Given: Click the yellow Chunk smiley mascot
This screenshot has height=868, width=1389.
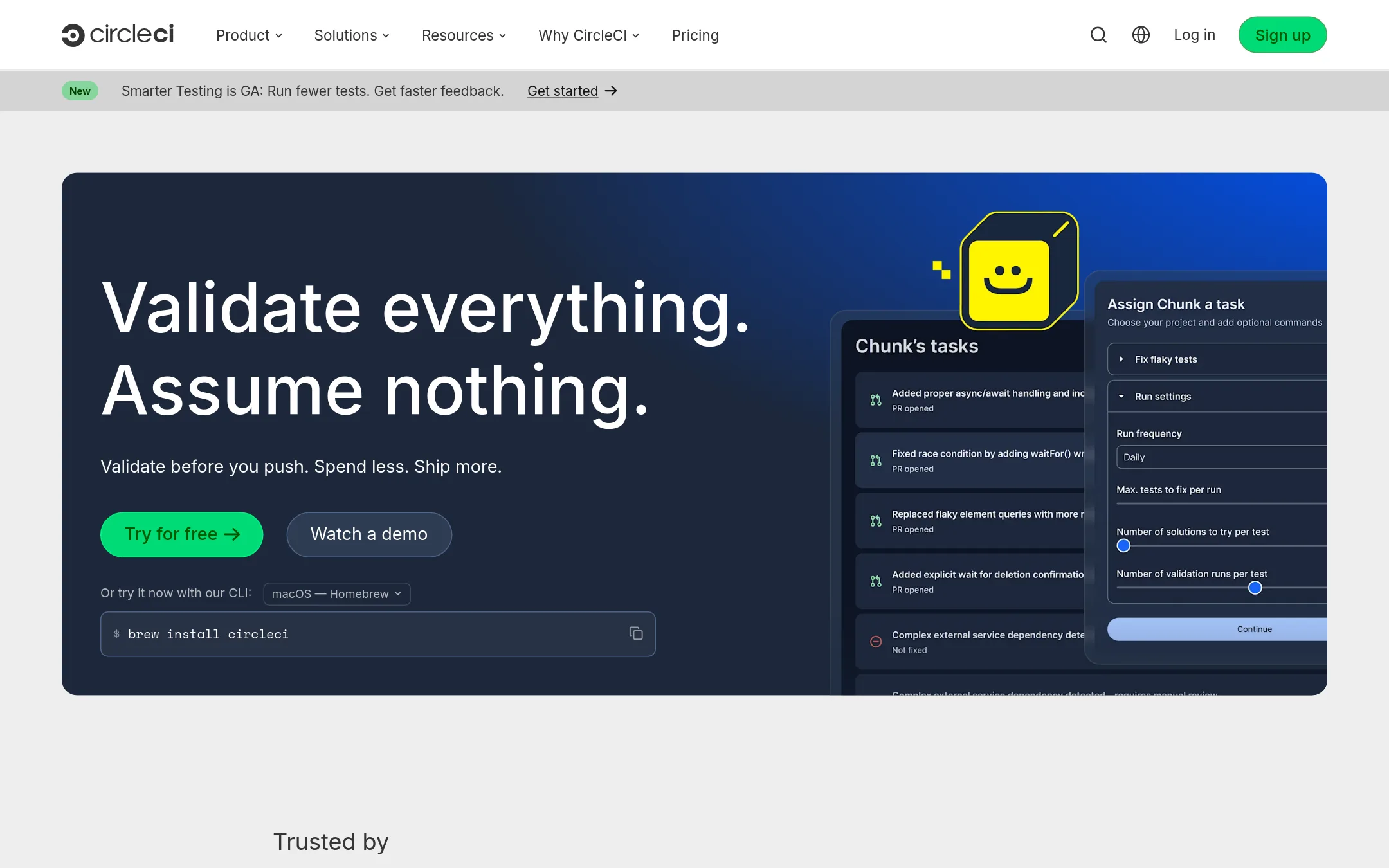Looking at the screenshot, I should click(x=1019, y=271).
